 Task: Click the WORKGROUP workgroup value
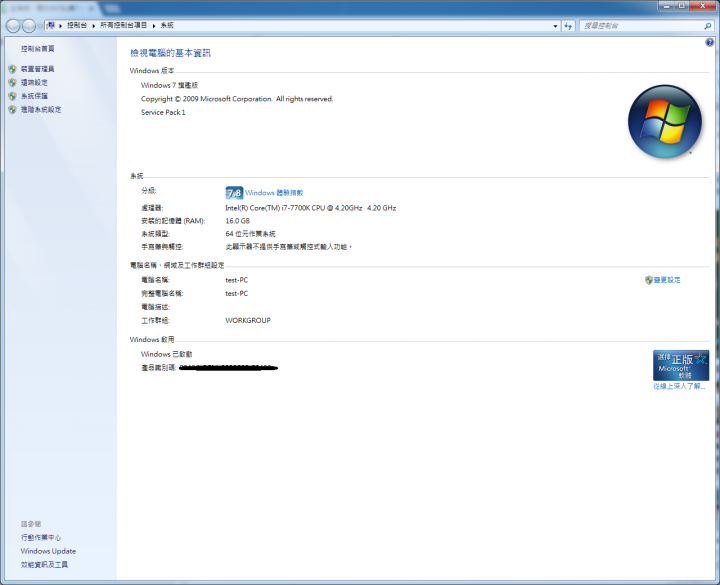[248, 321]
